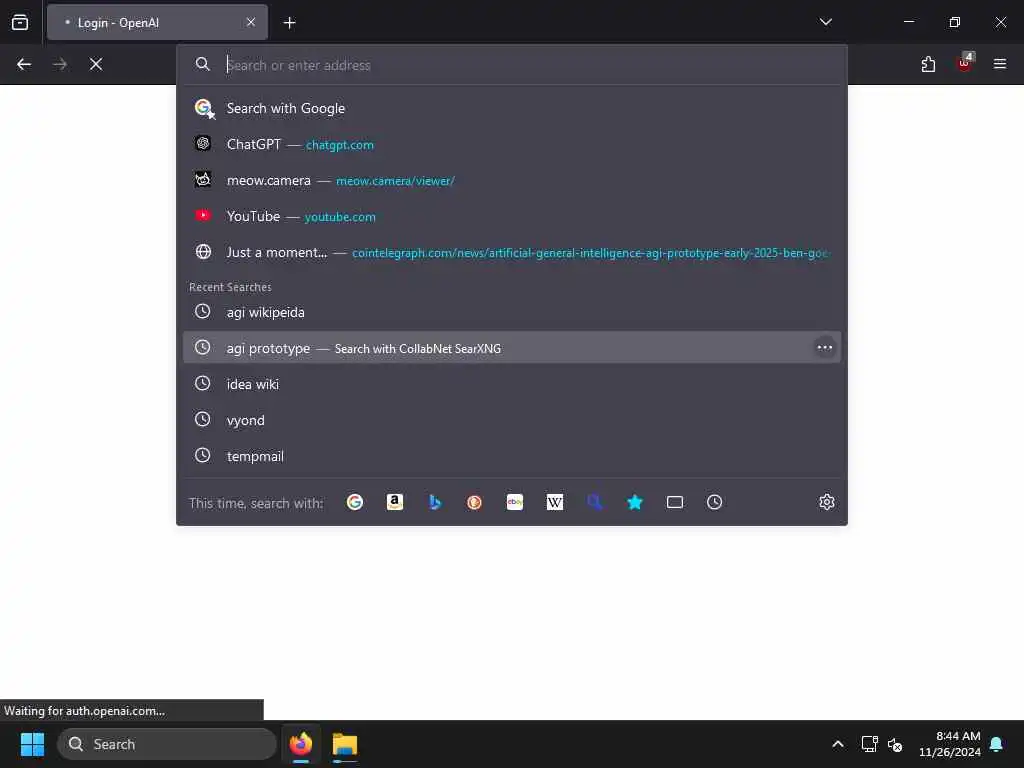Open meow.camera viewer suggestion

click(x=512, y=180)
